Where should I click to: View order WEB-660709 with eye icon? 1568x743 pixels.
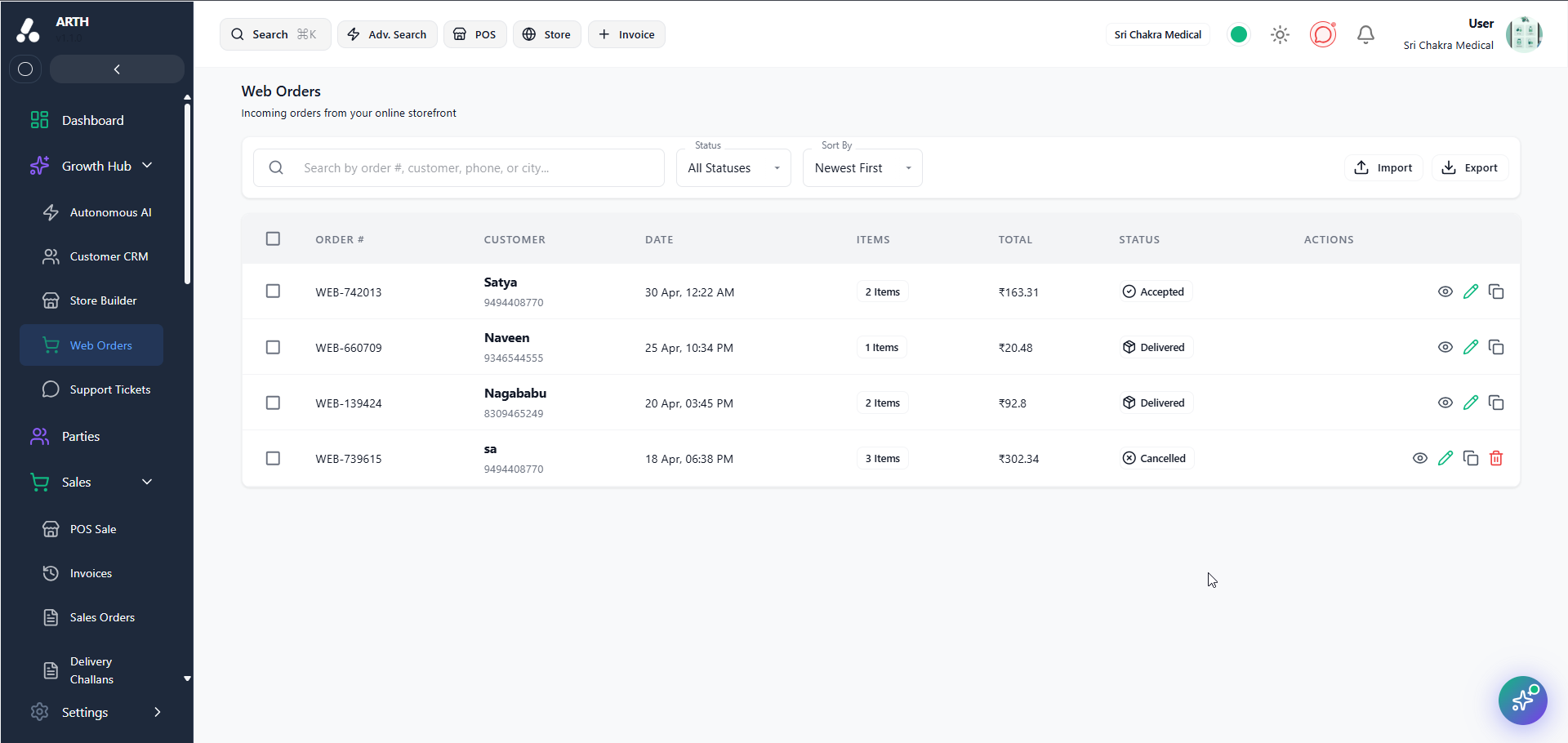1445,347
